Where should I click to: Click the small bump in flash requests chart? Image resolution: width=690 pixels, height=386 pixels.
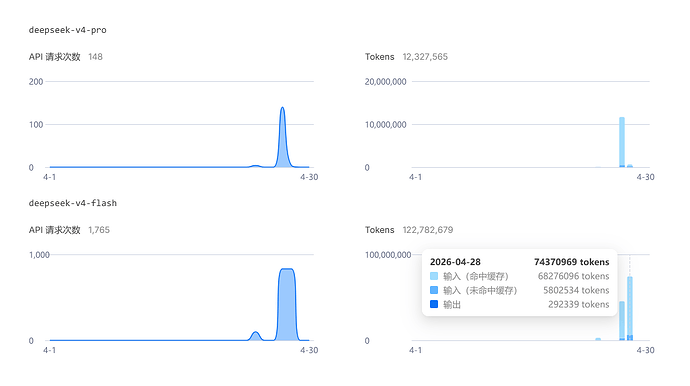point(255,336)
